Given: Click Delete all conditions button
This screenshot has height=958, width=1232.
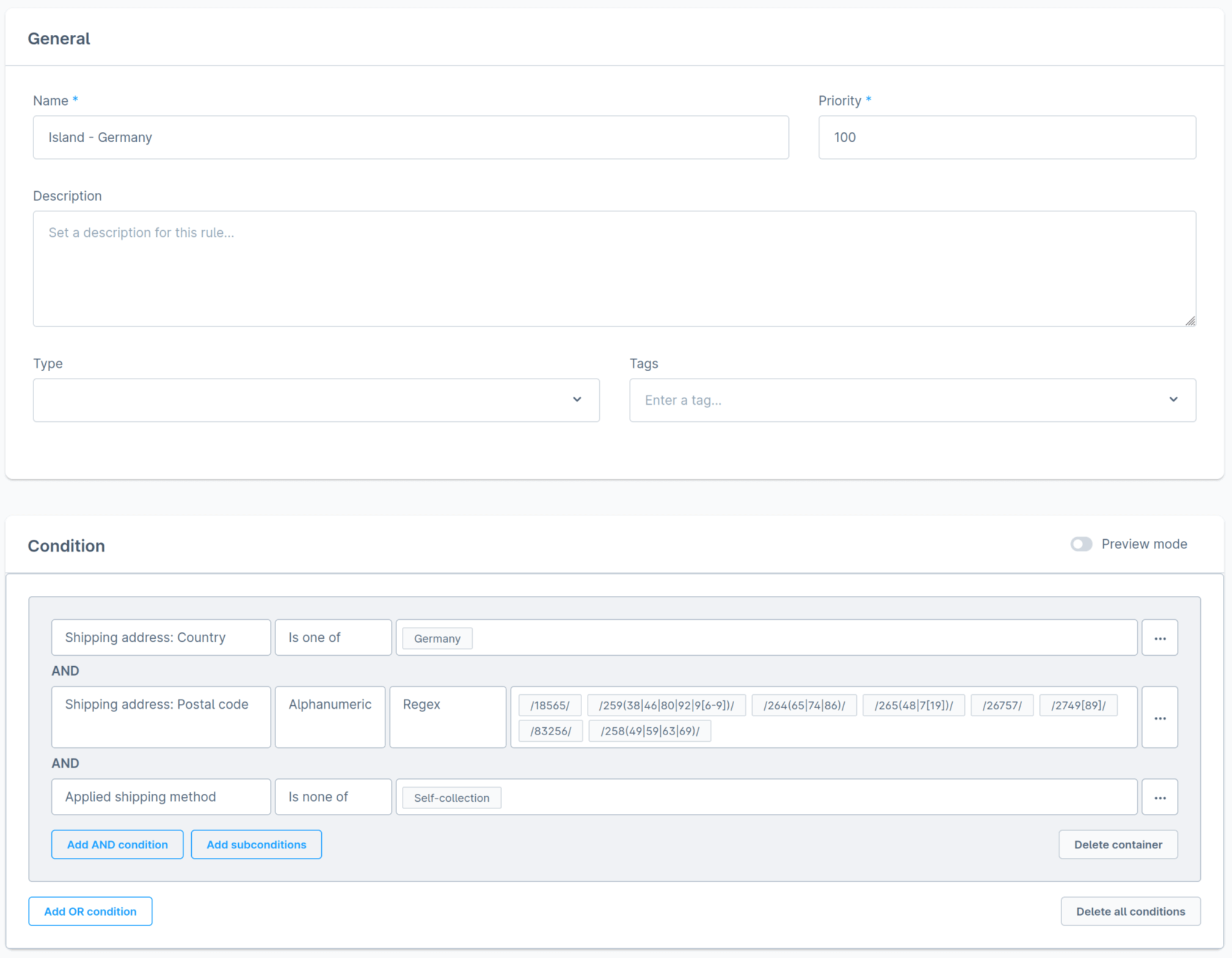Looking at the screenshot, I should coord(1130,912).
